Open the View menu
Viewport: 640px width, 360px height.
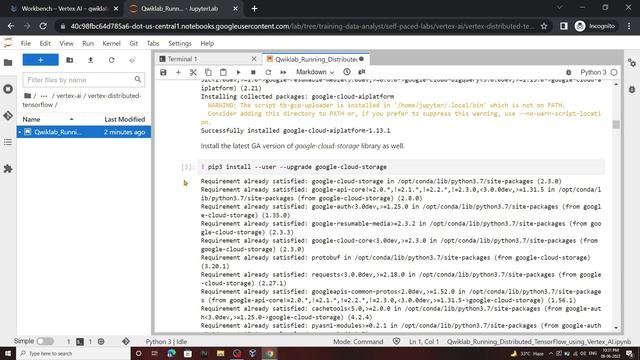66,43
